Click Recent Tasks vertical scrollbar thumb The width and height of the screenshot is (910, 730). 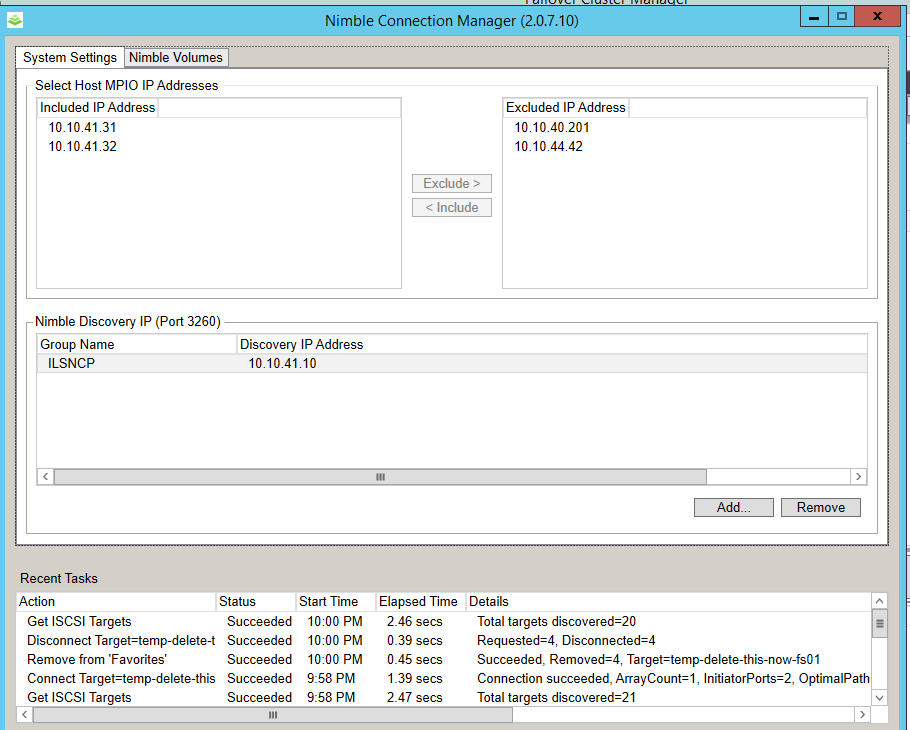[880, 624]
